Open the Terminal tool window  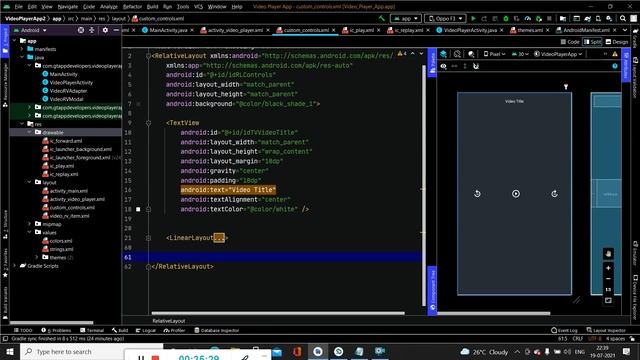click(x=92, y=330)
